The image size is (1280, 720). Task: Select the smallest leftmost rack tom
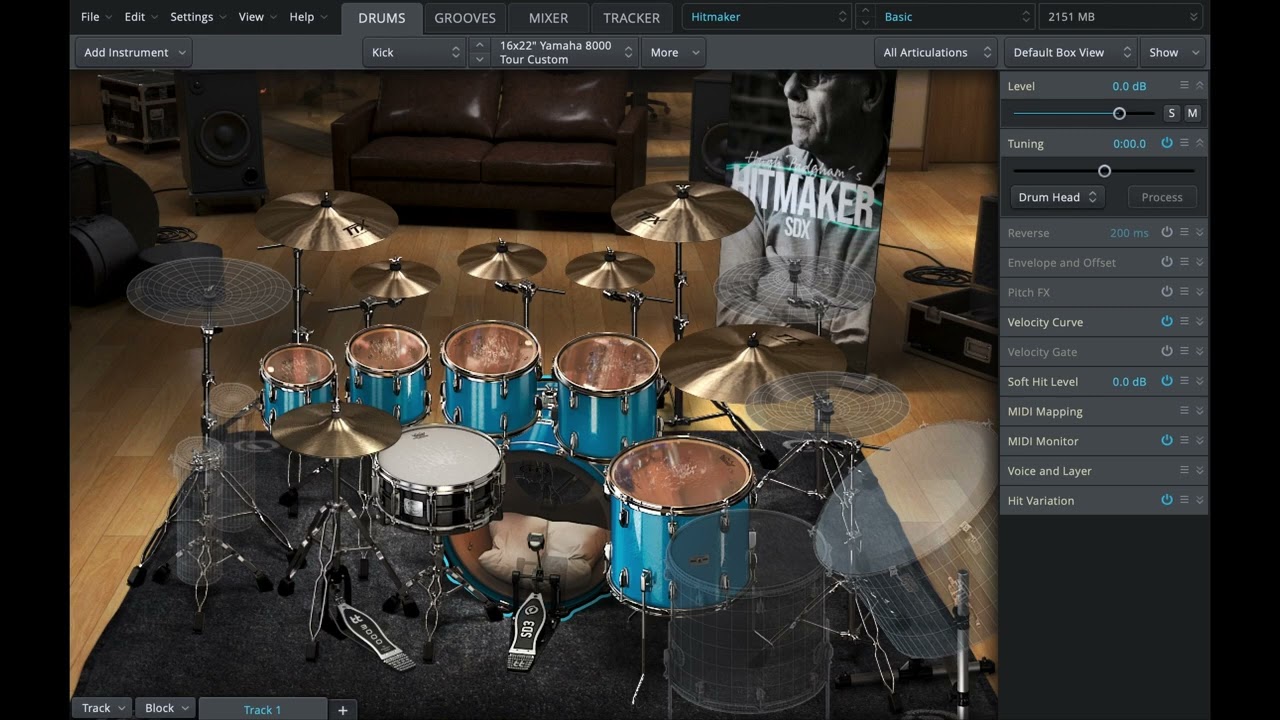pyautogui.click(x=298, y=382)
